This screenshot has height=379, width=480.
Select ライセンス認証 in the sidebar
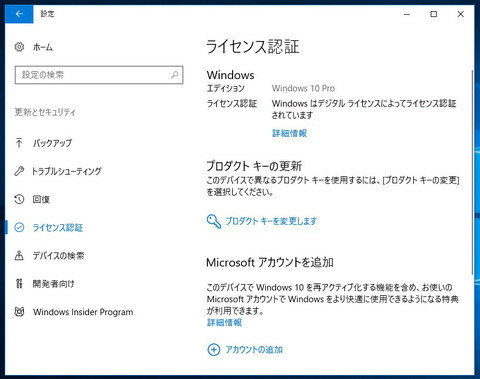[58, 228]
